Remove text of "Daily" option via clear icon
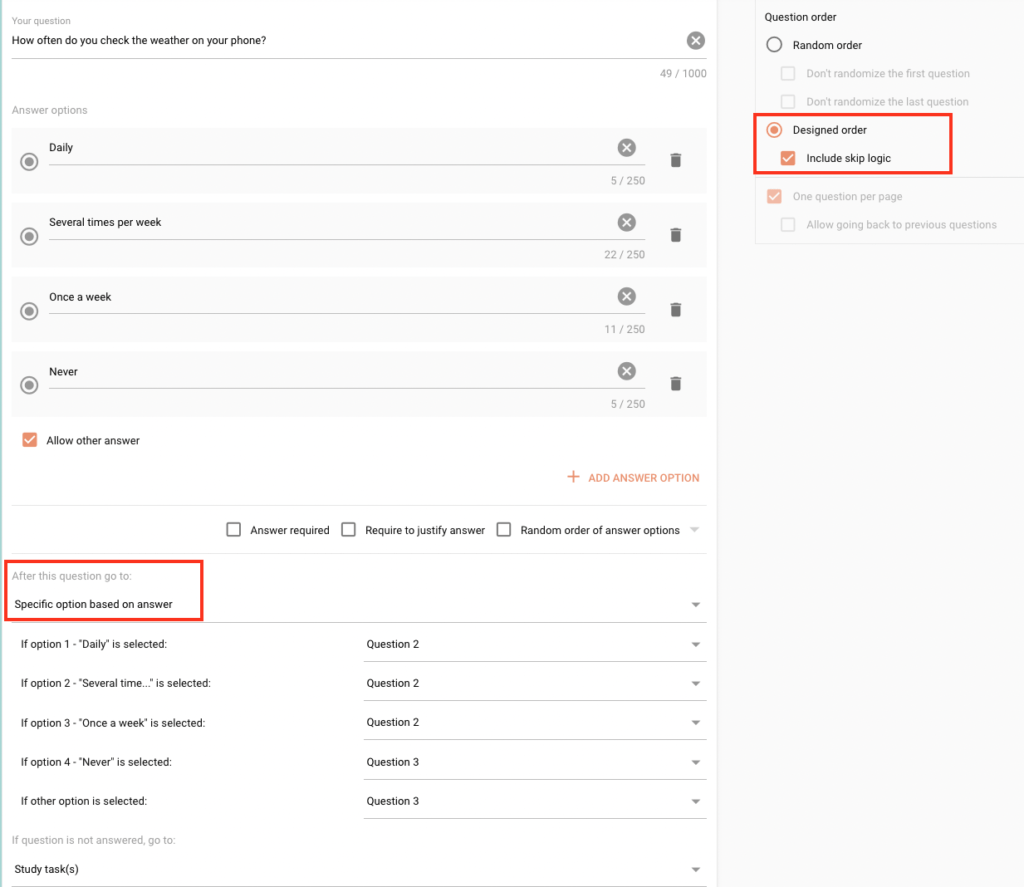 pyautogui.click(x=627, y=147)
